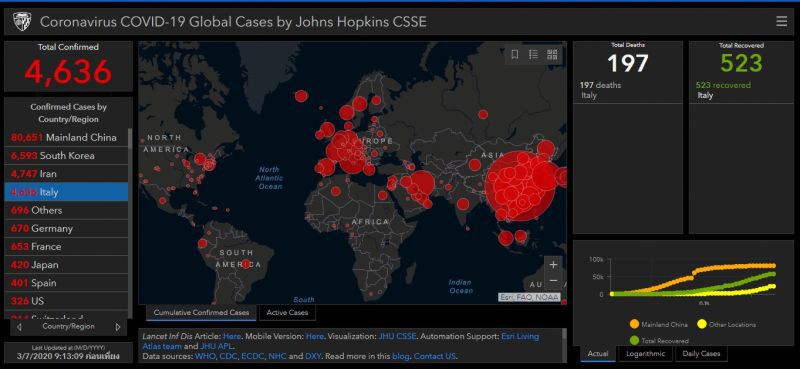Click the green Total Recovered legend marker
This screenshot has width=800, height=369.
(634, 340)
